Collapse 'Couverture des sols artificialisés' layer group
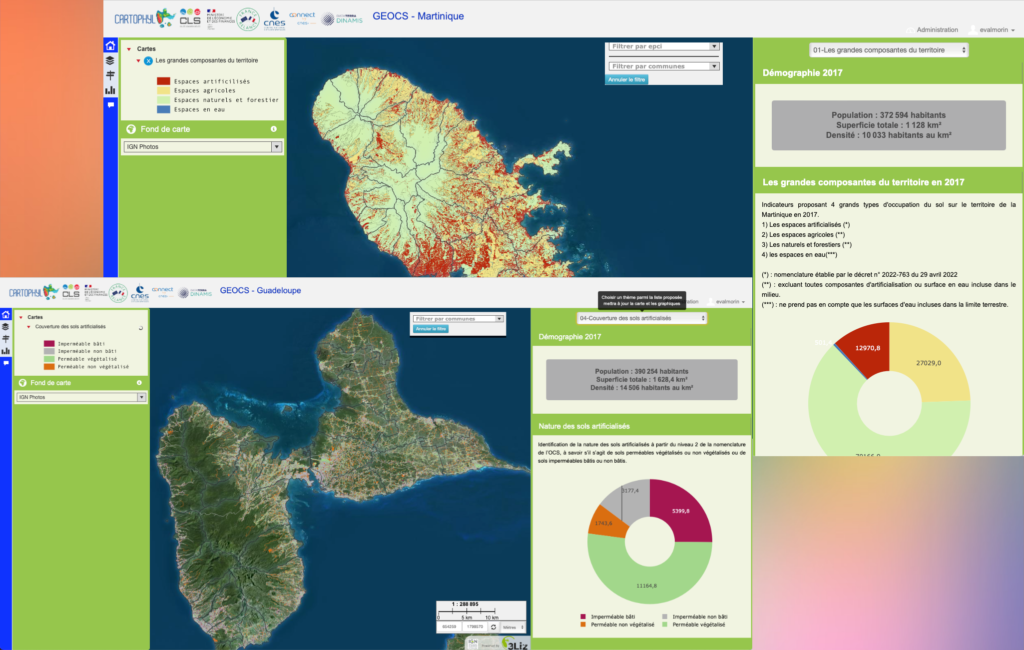1024x650 pixels. point(29,327)
